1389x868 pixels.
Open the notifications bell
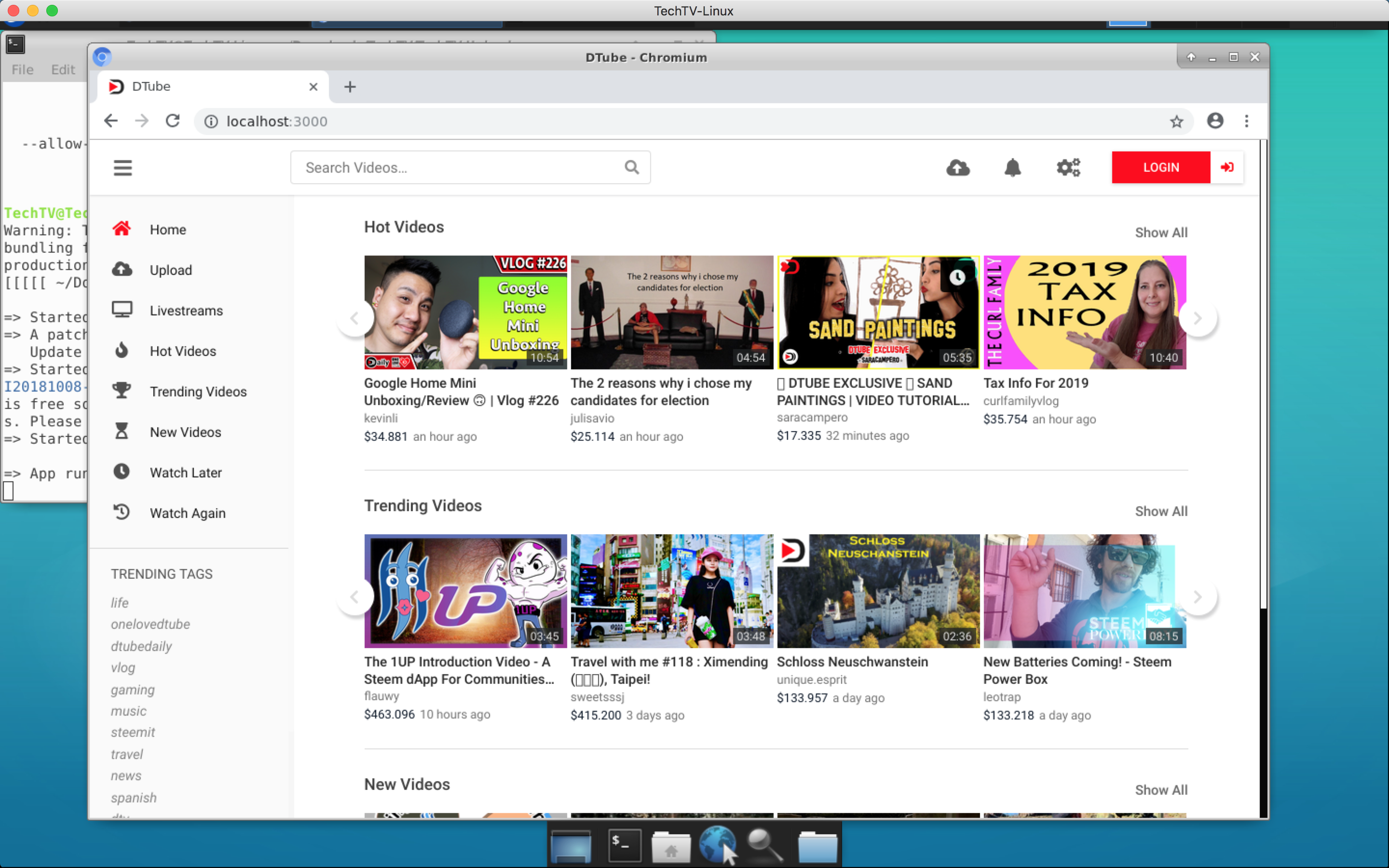click(1012, 168)
